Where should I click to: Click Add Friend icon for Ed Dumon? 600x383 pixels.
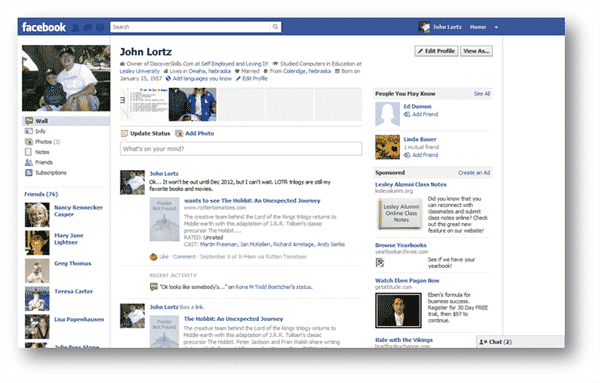pyautogui.click(x=407, y=114)
